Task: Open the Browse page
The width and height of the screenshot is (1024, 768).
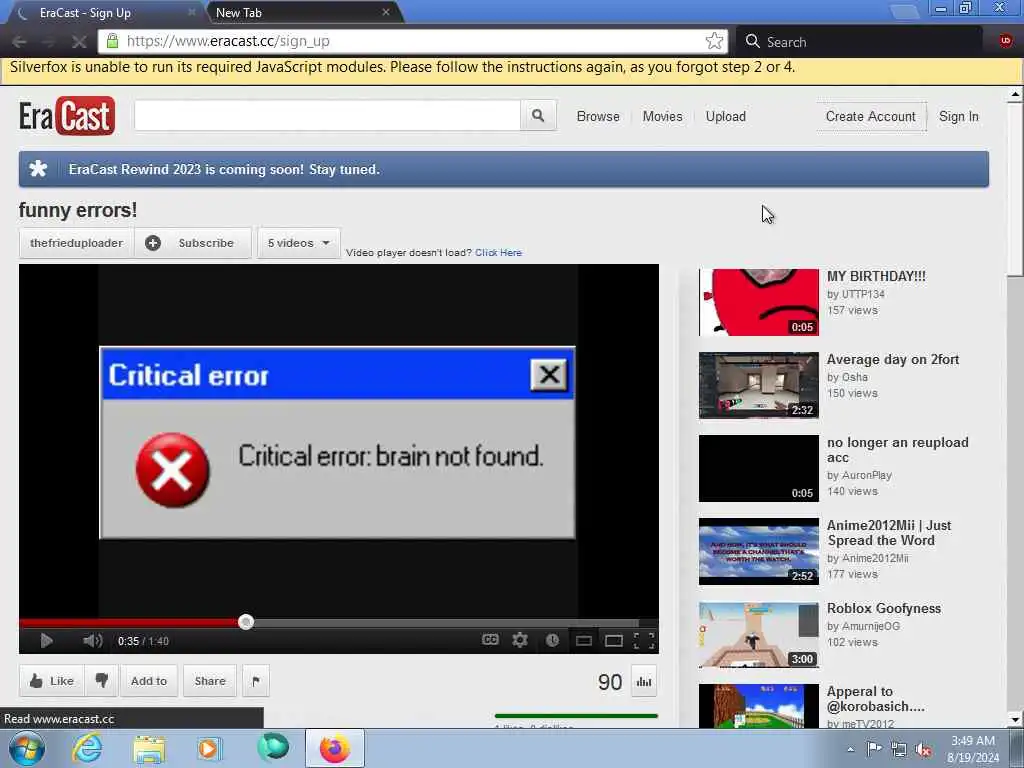Action: click(598, 116)
